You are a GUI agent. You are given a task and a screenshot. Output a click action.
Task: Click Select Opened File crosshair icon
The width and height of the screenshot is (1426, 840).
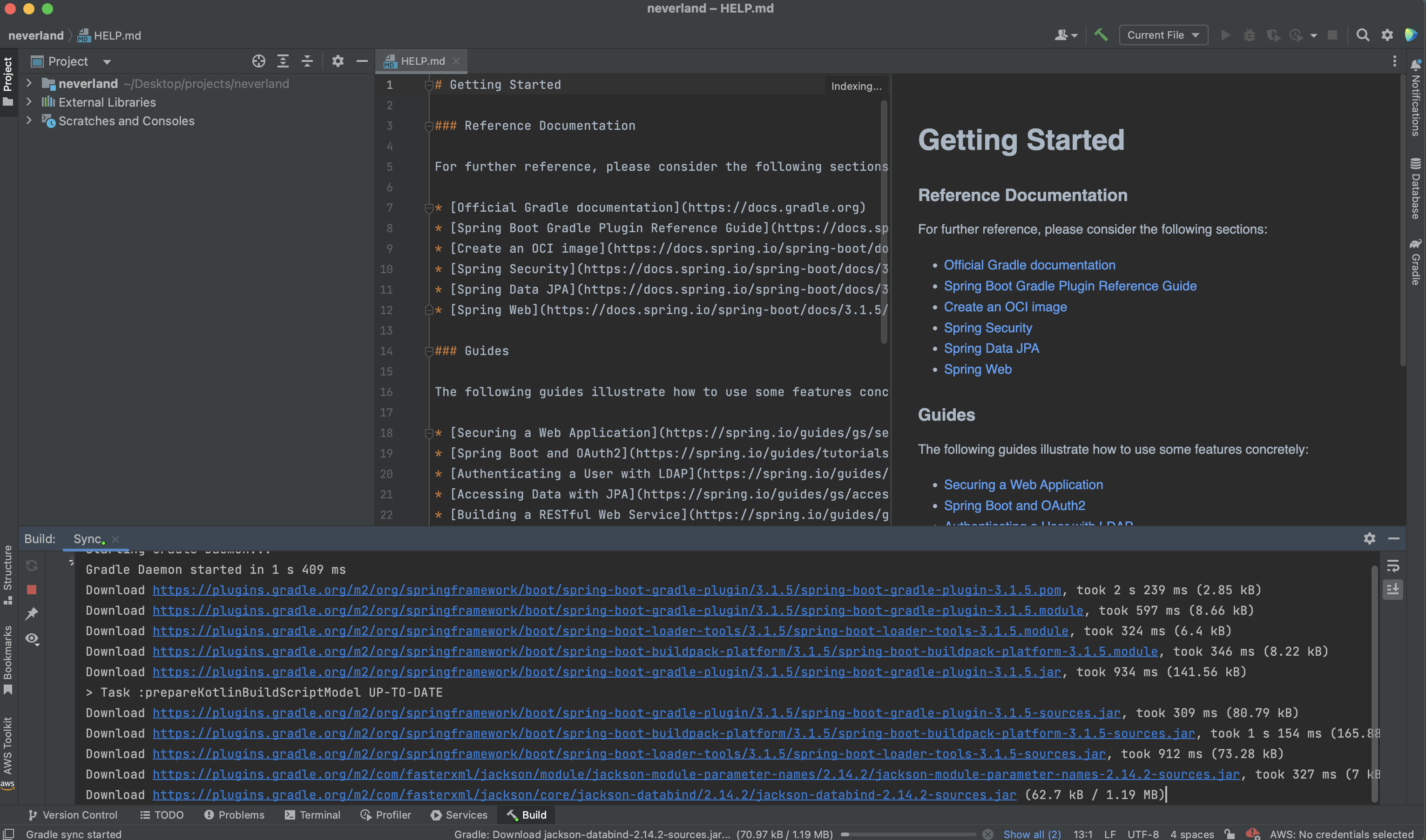tap(259, 61)
